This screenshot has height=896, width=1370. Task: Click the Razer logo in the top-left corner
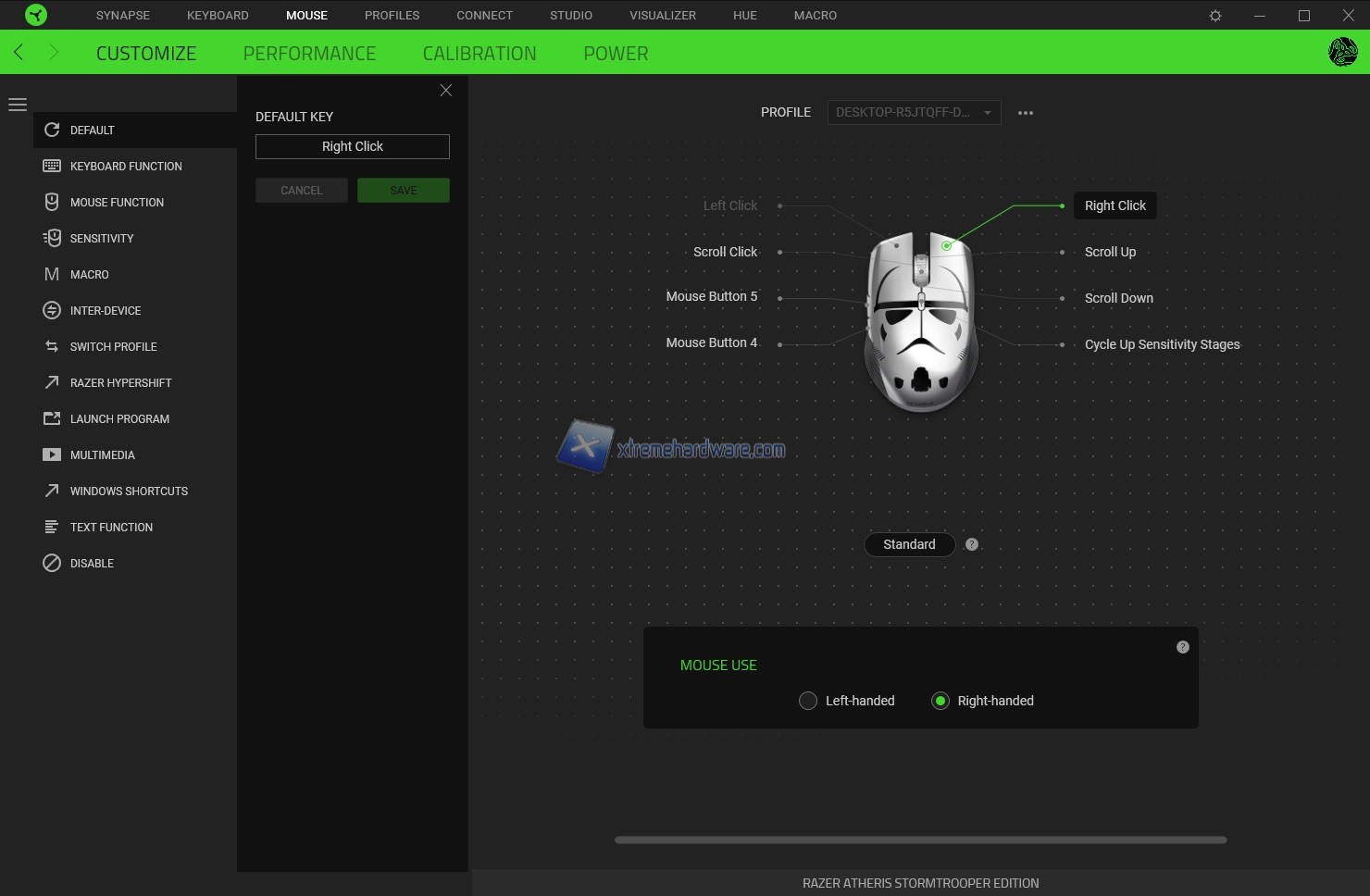click(x=36, y=15)
